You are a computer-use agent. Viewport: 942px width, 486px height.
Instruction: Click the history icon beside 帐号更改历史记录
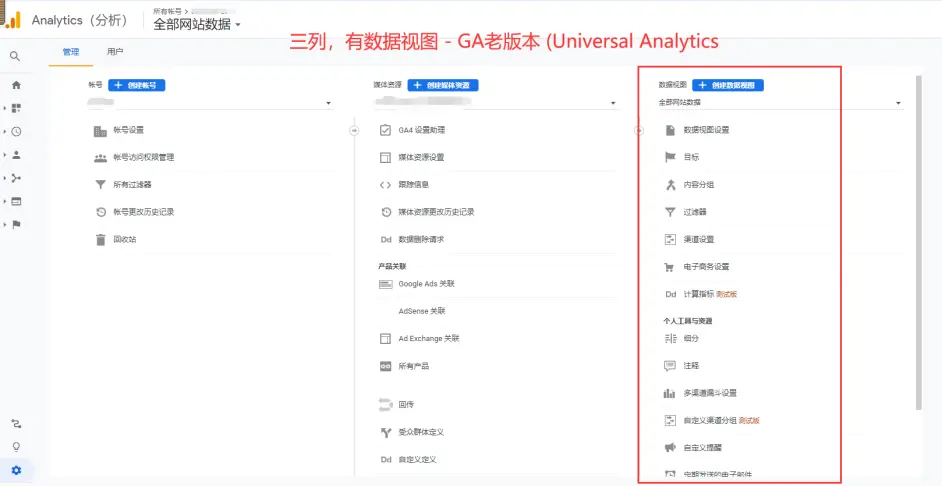[x=100, y=212]
